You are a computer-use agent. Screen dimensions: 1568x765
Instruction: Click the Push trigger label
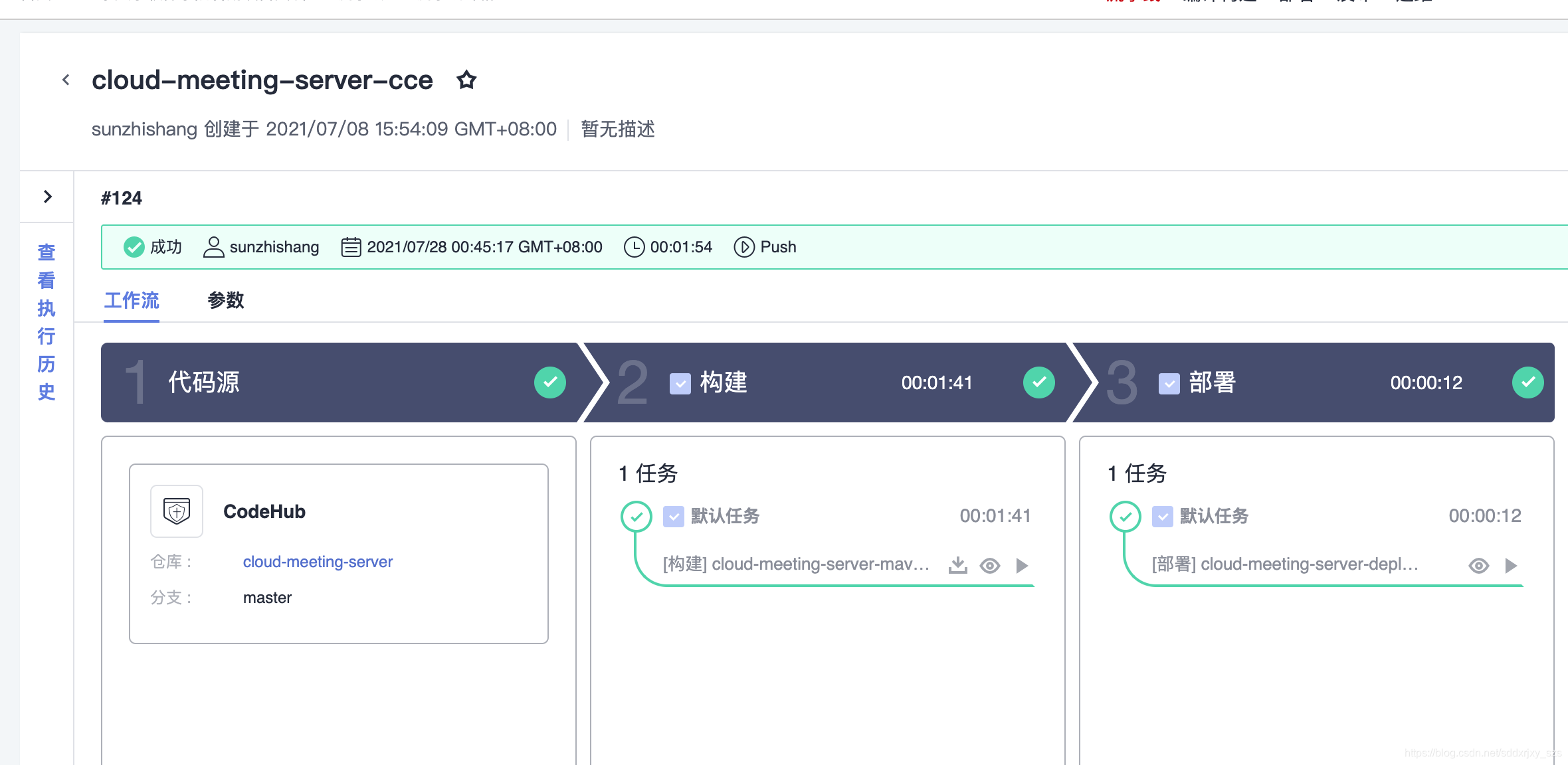778,247
